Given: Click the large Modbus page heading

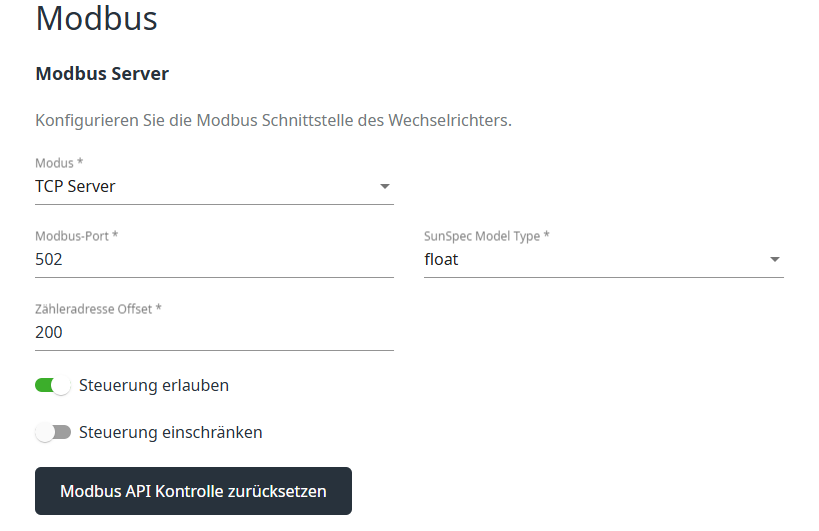Looking at the screenshot, I should [x=96, y=18].
